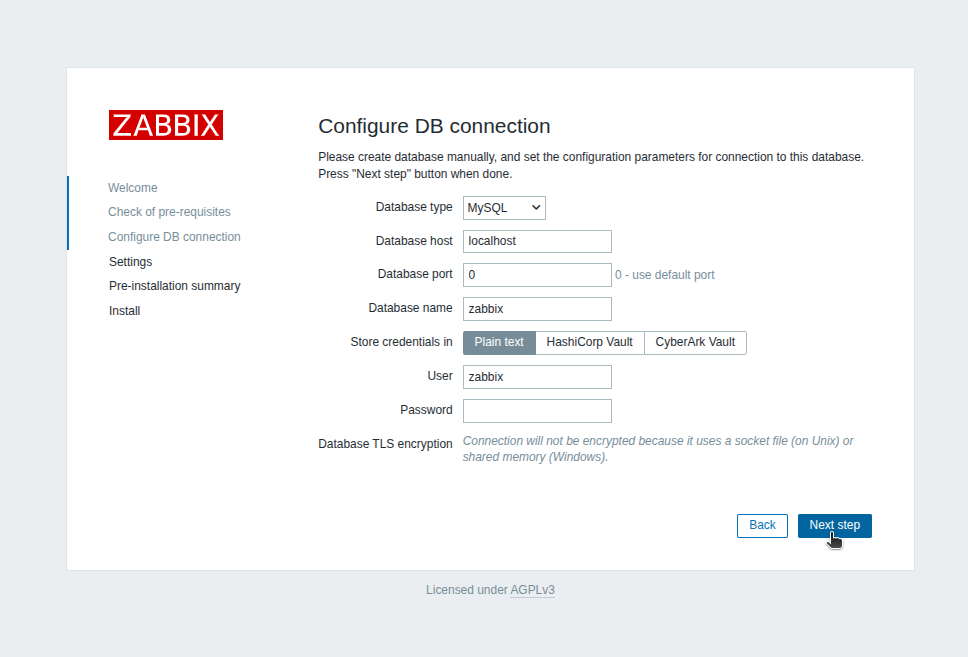Viewport: 968px width, 657px height.
Task: Select Check of pre-requisites step
Action: 169,212
